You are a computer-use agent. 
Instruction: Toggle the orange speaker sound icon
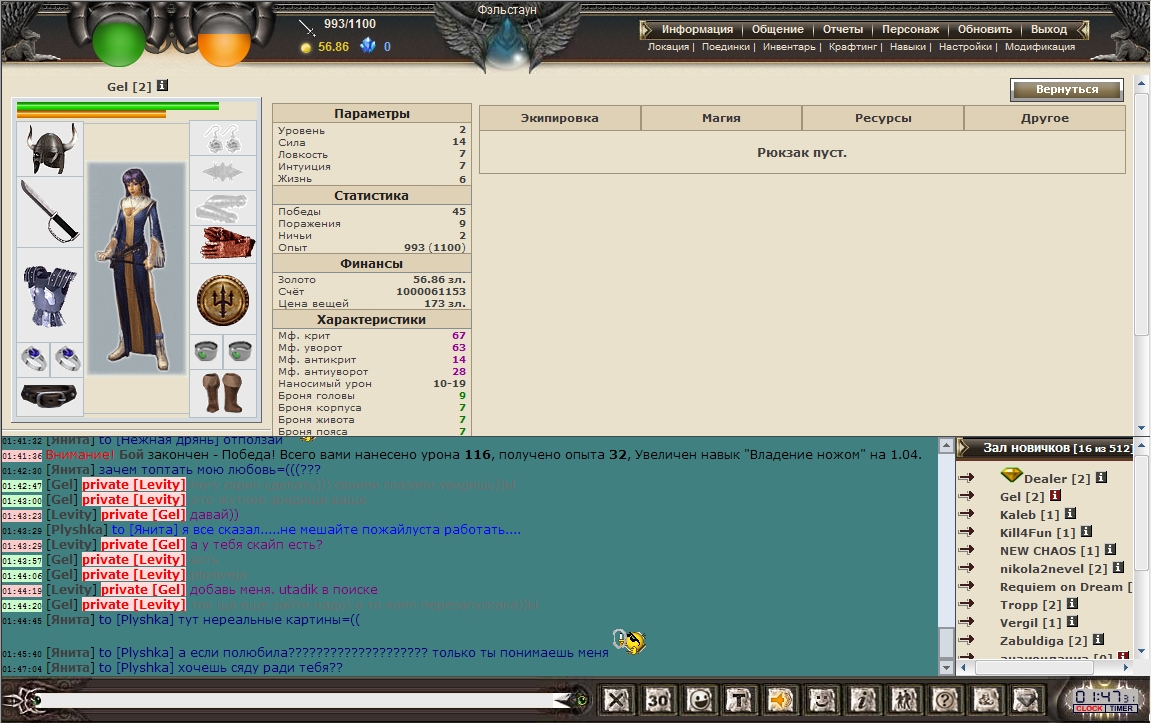780,700
